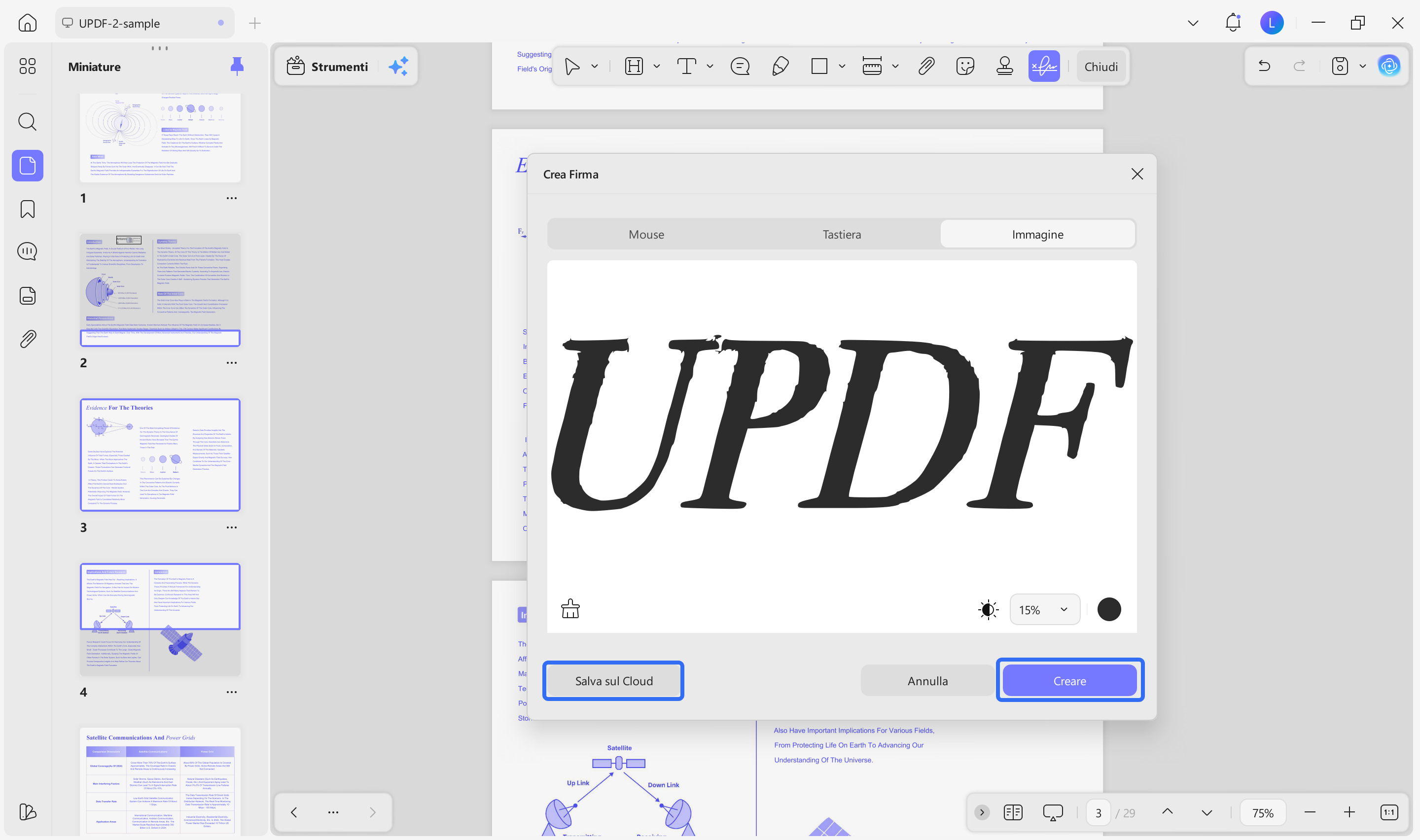Image resolution: width=1420 pixels, height=840 pixels.
Task: Open the options menu for page 2 thumbnail
Action: tap(231, 362)
